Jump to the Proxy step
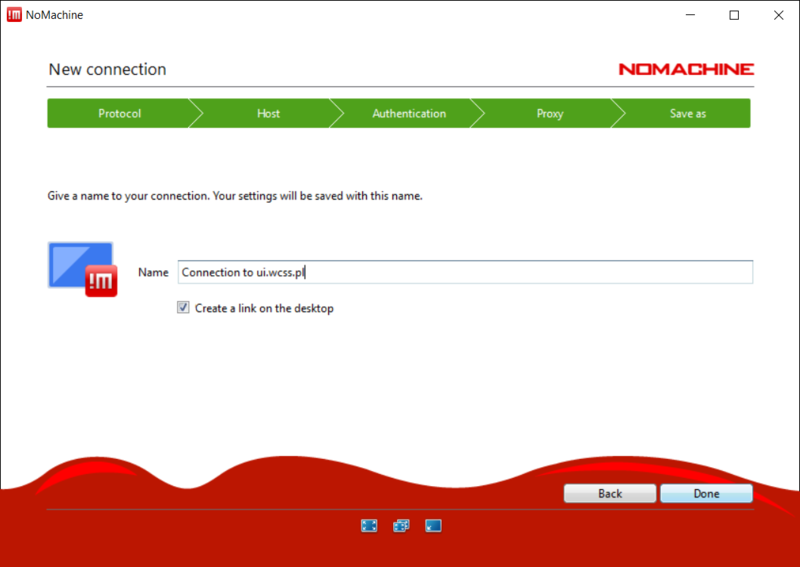The height and width of the screenshot is (567, 800). click(550, 114)
